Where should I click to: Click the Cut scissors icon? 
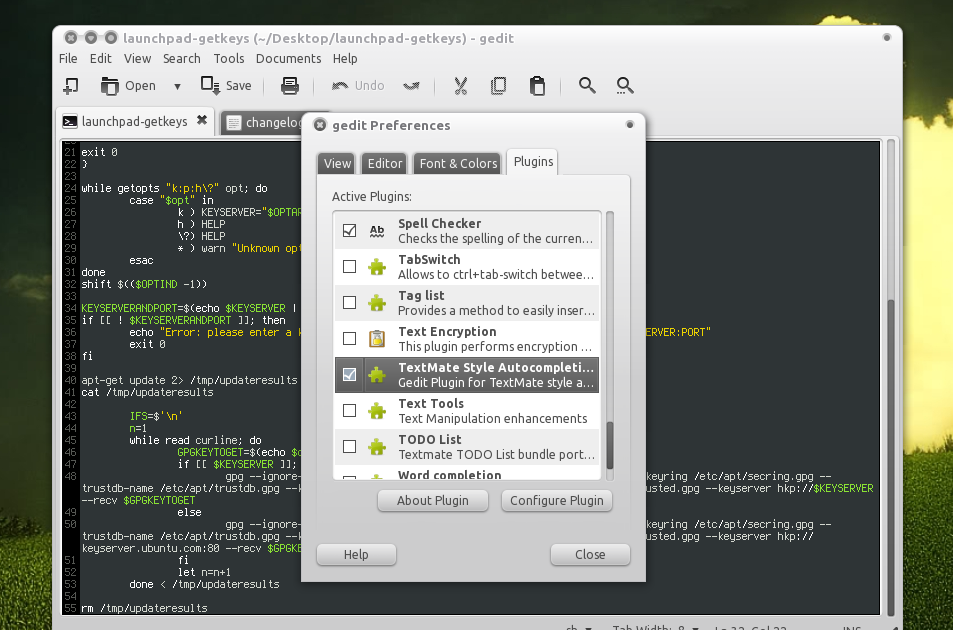click(461, 86)
